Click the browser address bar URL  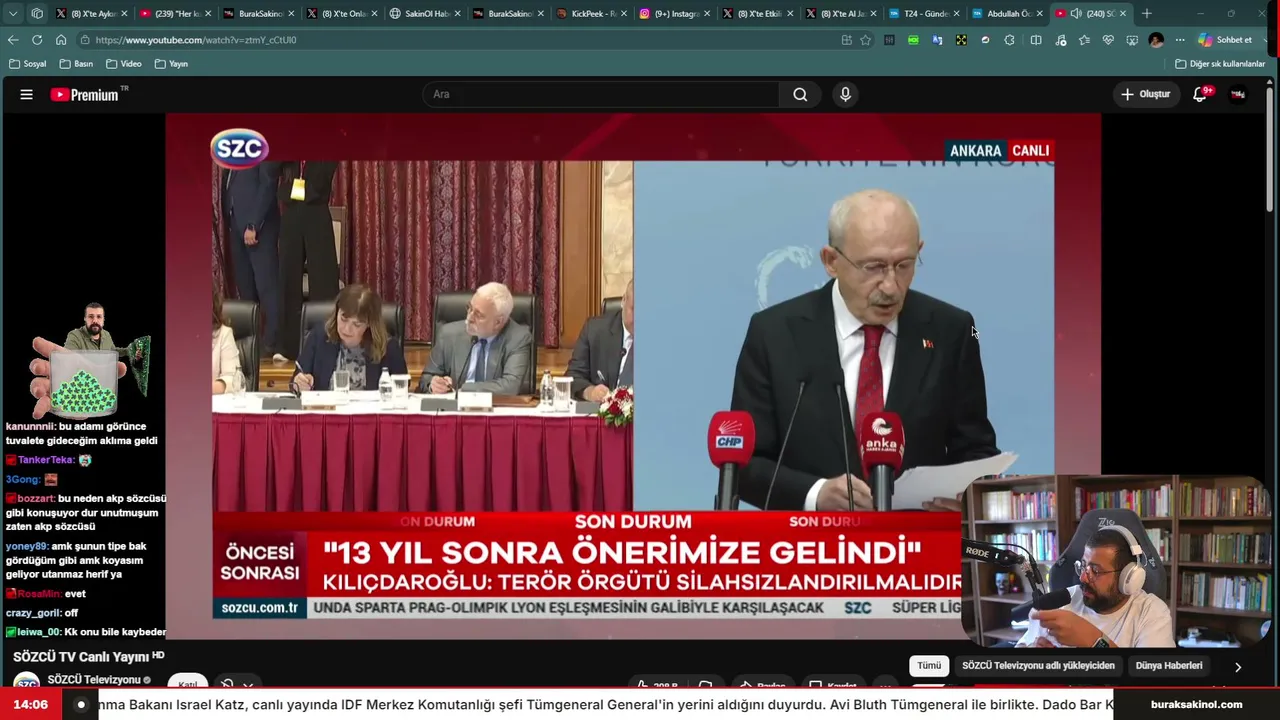coord(196,40)
